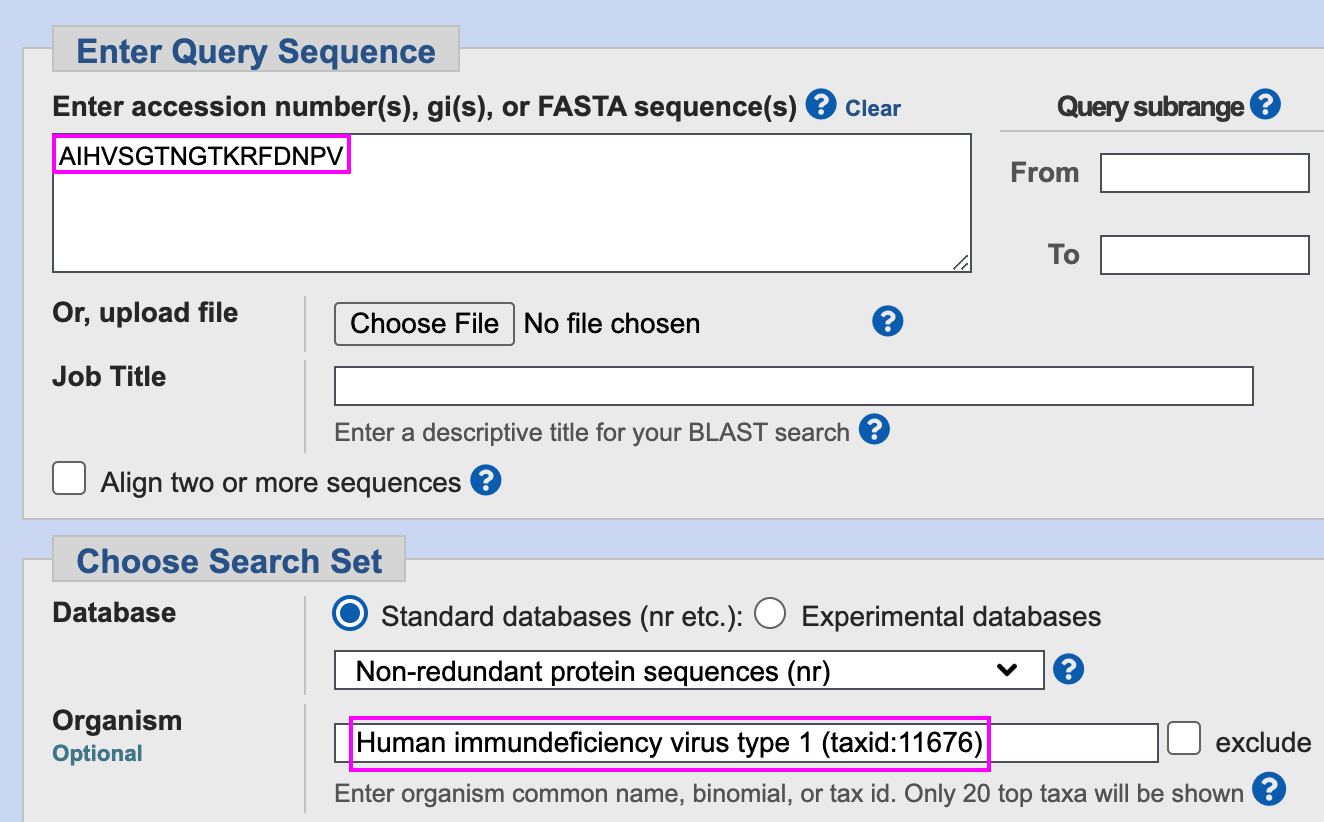The width and height of the screenshot is (1324, 822).
Task: Select the Experimental databases radio button
Action: [770, 615]
